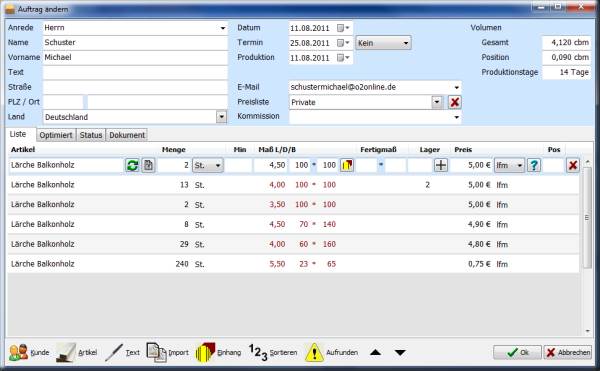Switch to the Liste tab

pyautogui.click(x=18, y=134)
